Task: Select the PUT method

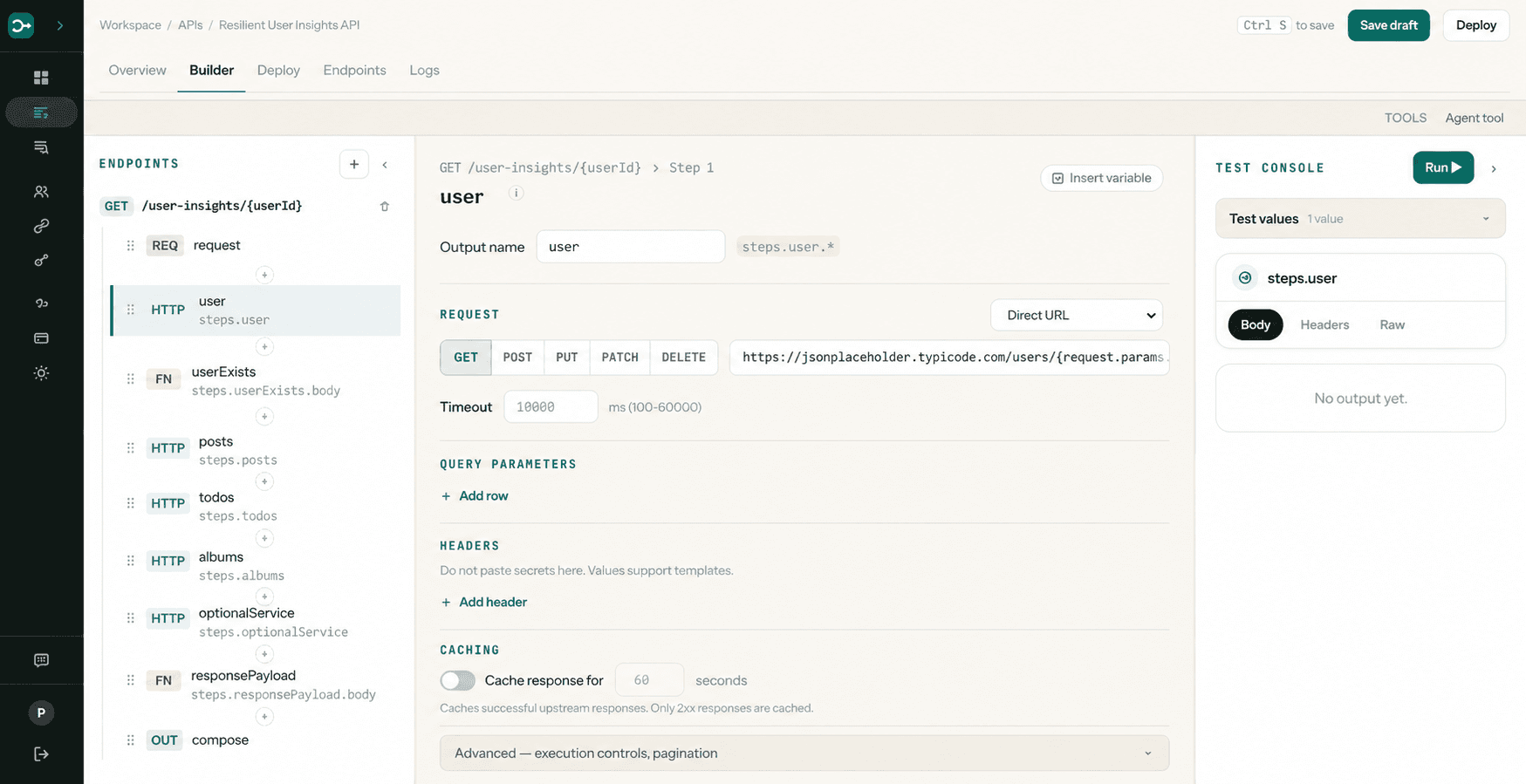Action: coord(566,358)
